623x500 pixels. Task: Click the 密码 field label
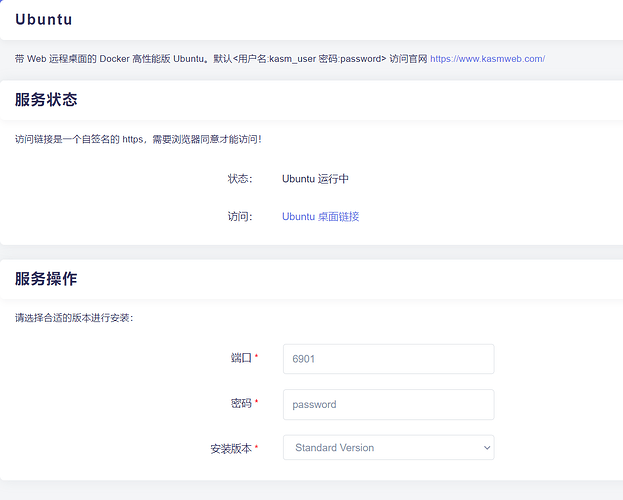[x=240, y=403]
